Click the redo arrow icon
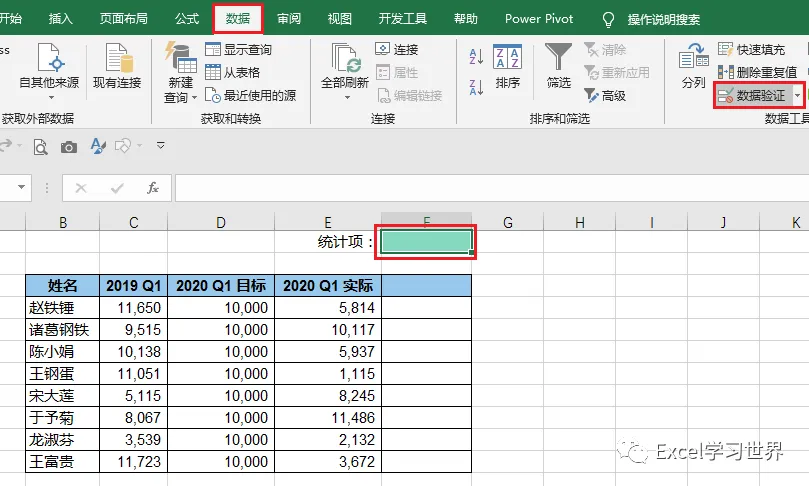 [x=6, y=145]
